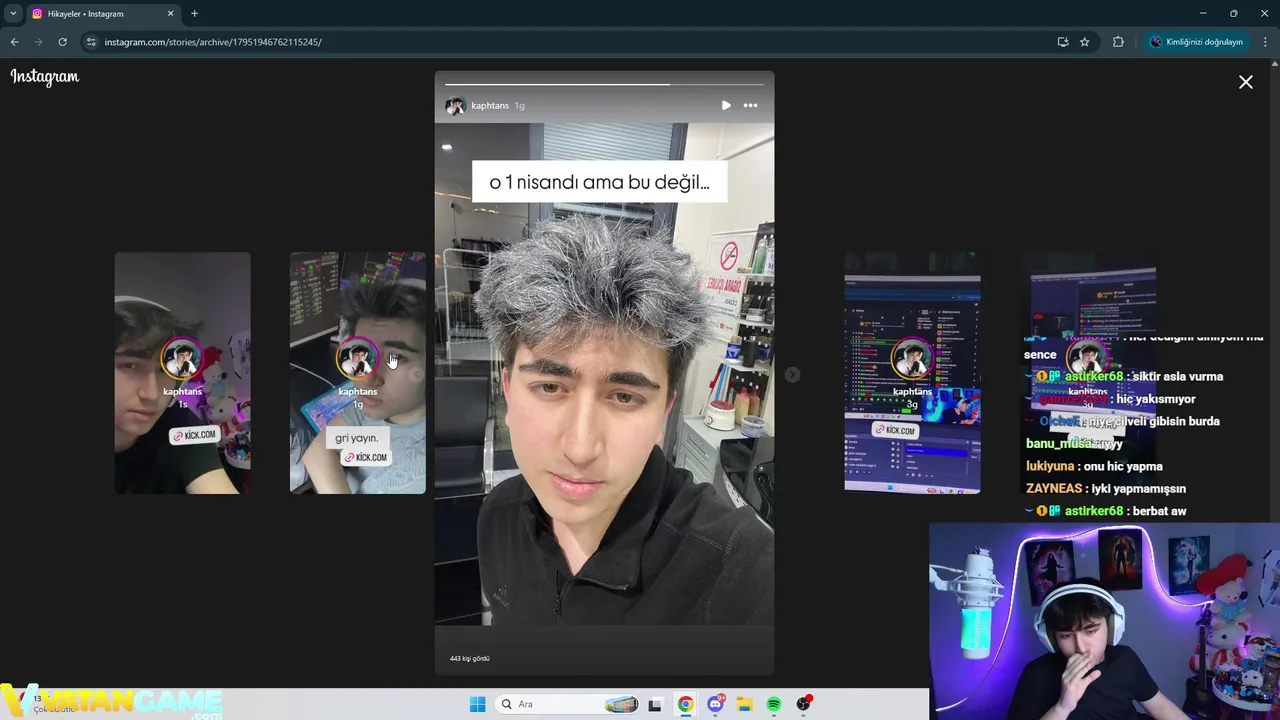The height and width of the screenshot is (720, 1280).
Task: Open Task View on the taskbar
Action: coord(655,704)
